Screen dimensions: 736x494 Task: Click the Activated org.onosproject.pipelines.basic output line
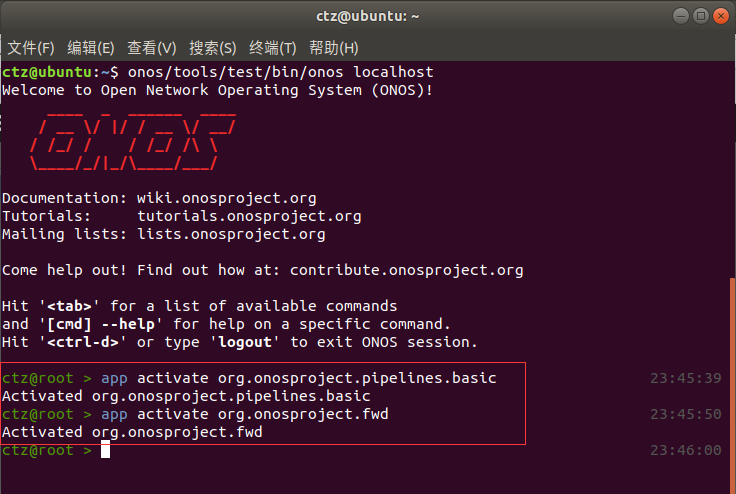pyautogui.click(x=186, y=396)
